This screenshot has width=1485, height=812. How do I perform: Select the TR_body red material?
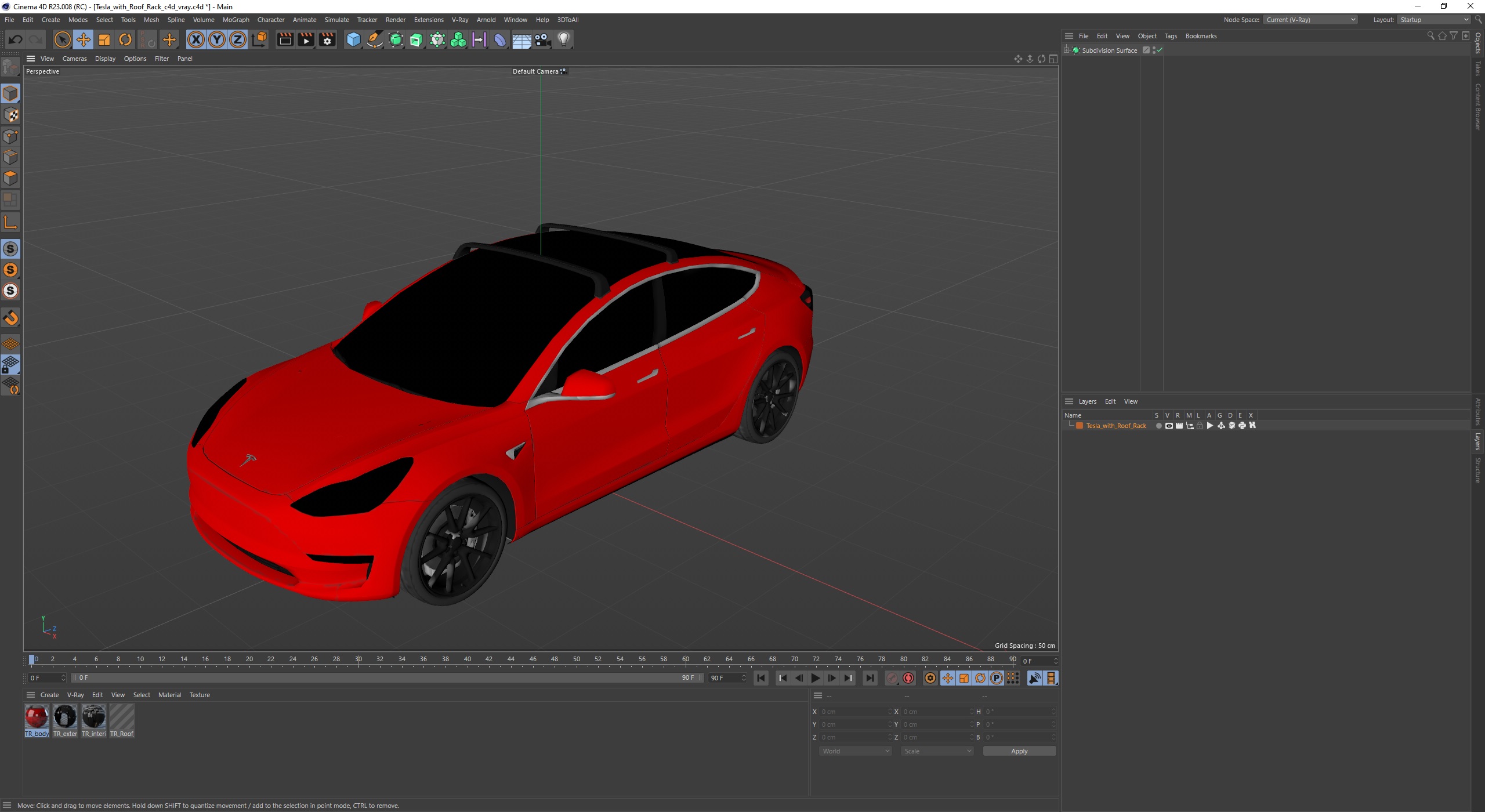click(37, 720)
